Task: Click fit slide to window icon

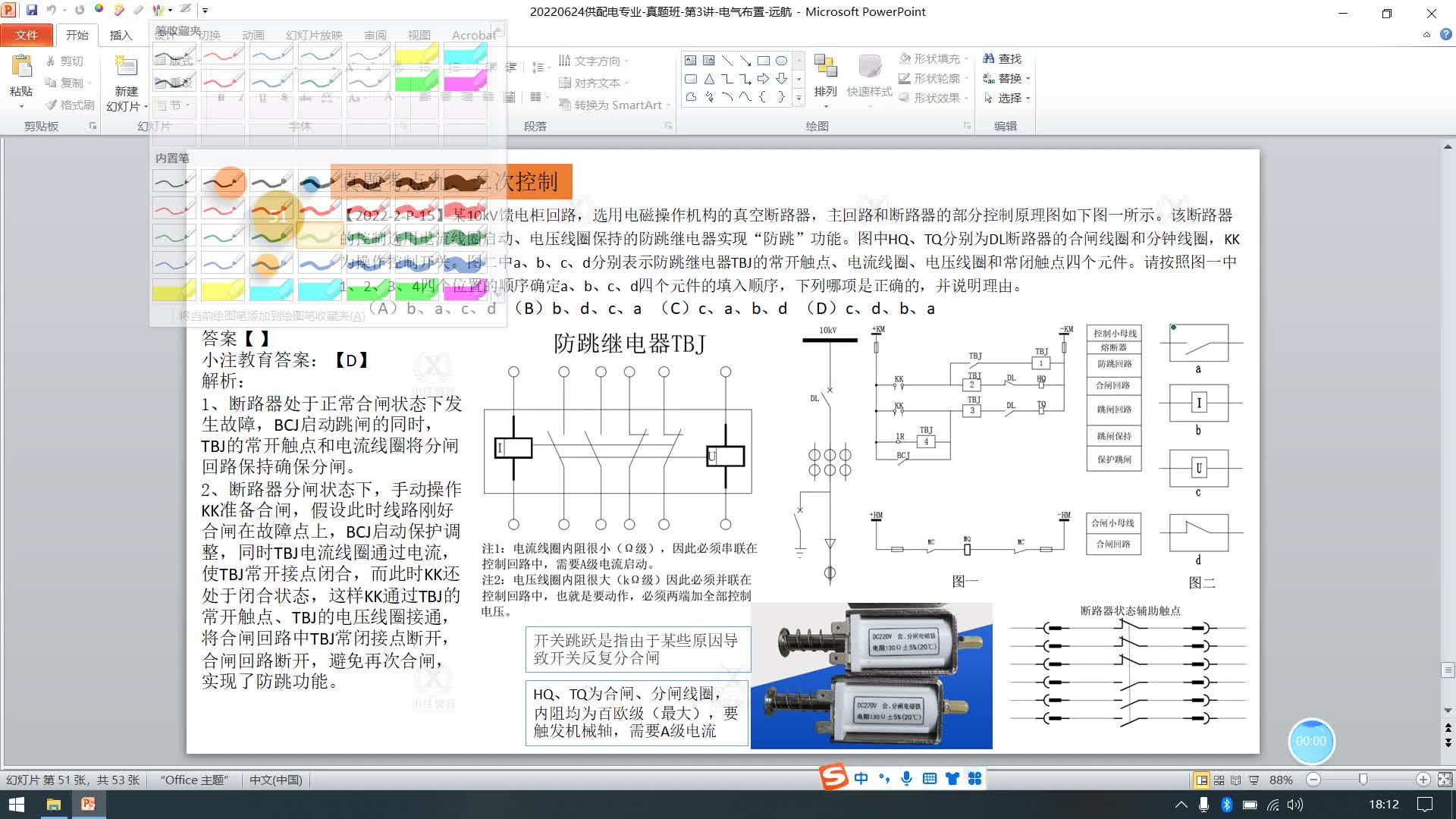Action: [1445, 780]
